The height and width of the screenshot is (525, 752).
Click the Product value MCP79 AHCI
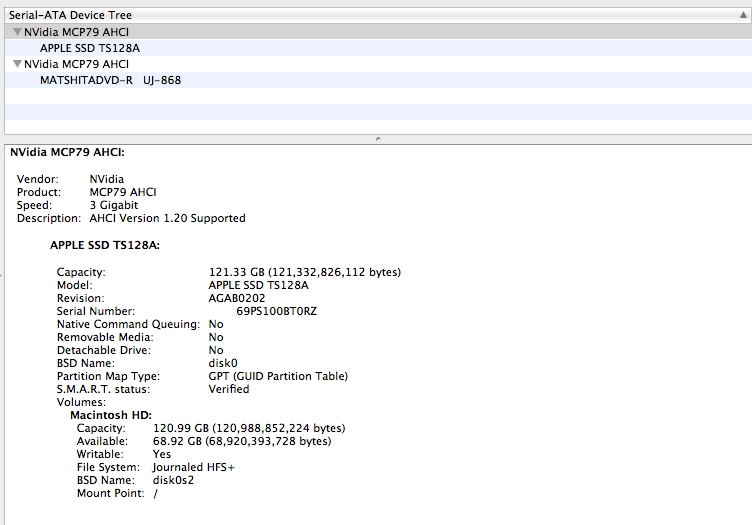123,192
